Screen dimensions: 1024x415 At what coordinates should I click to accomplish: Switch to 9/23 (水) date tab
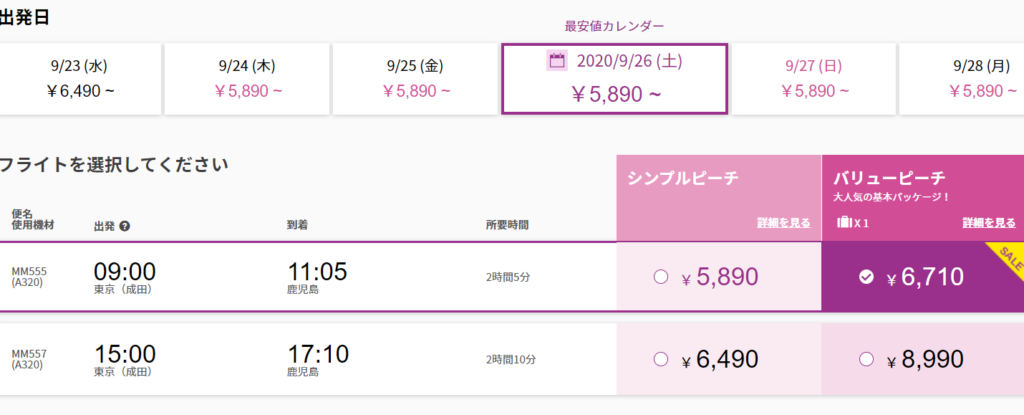pyautogui.click(x=78, y=78)
